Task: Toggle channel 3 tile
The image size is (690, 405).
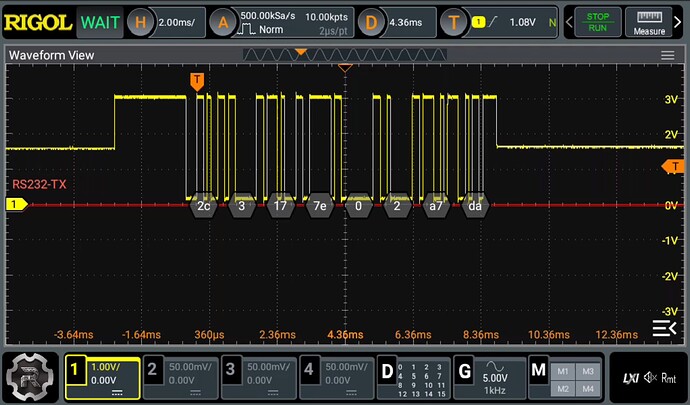Action: tap(259, 378)
